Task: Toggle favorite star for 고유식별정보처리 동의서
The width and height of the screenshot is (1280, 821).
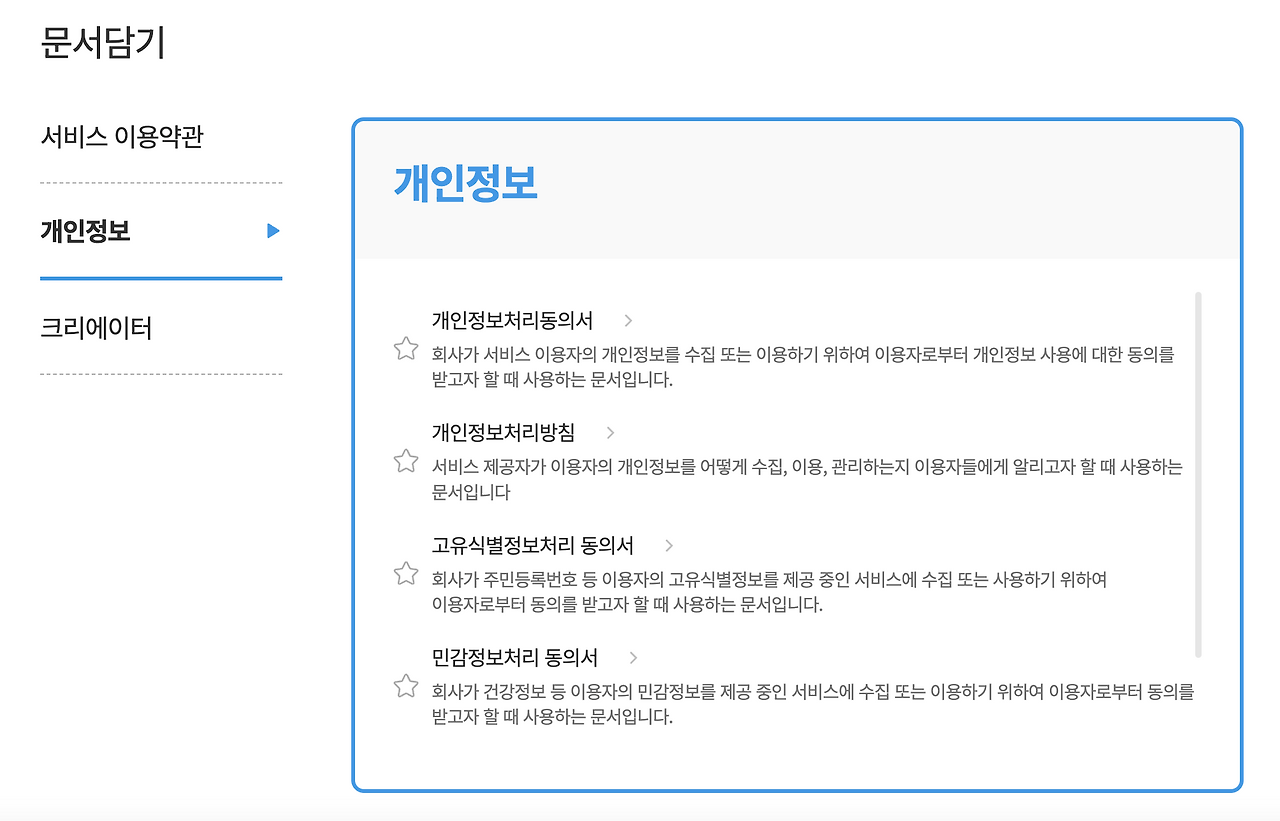Action: (405, 573)
